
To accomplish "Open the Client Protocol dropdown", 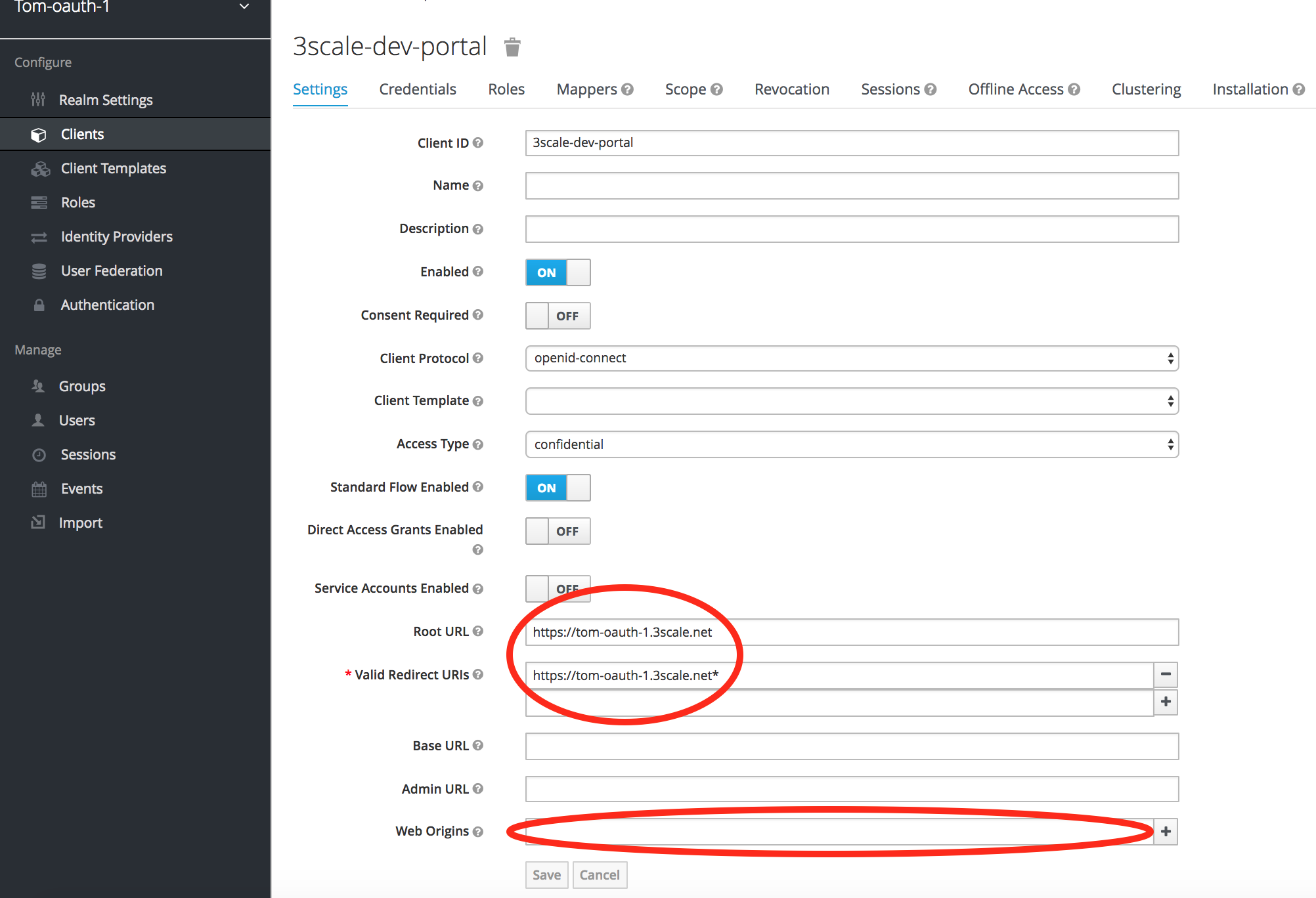I will tap(852, 358).
